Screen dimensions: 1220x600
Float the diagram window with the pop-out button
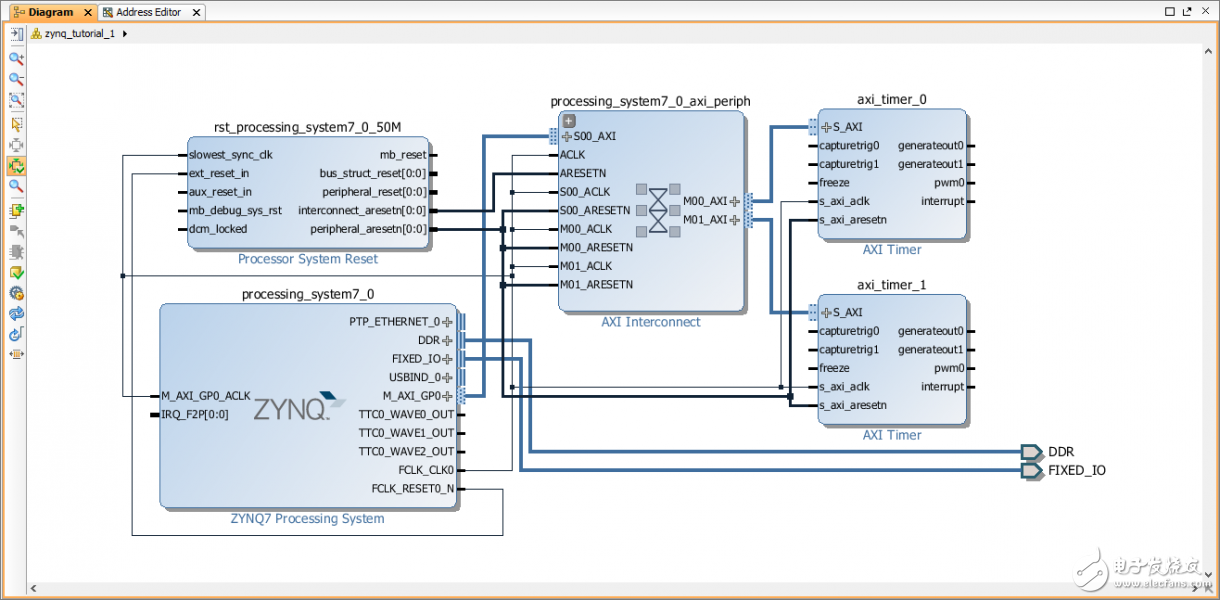1189,12
